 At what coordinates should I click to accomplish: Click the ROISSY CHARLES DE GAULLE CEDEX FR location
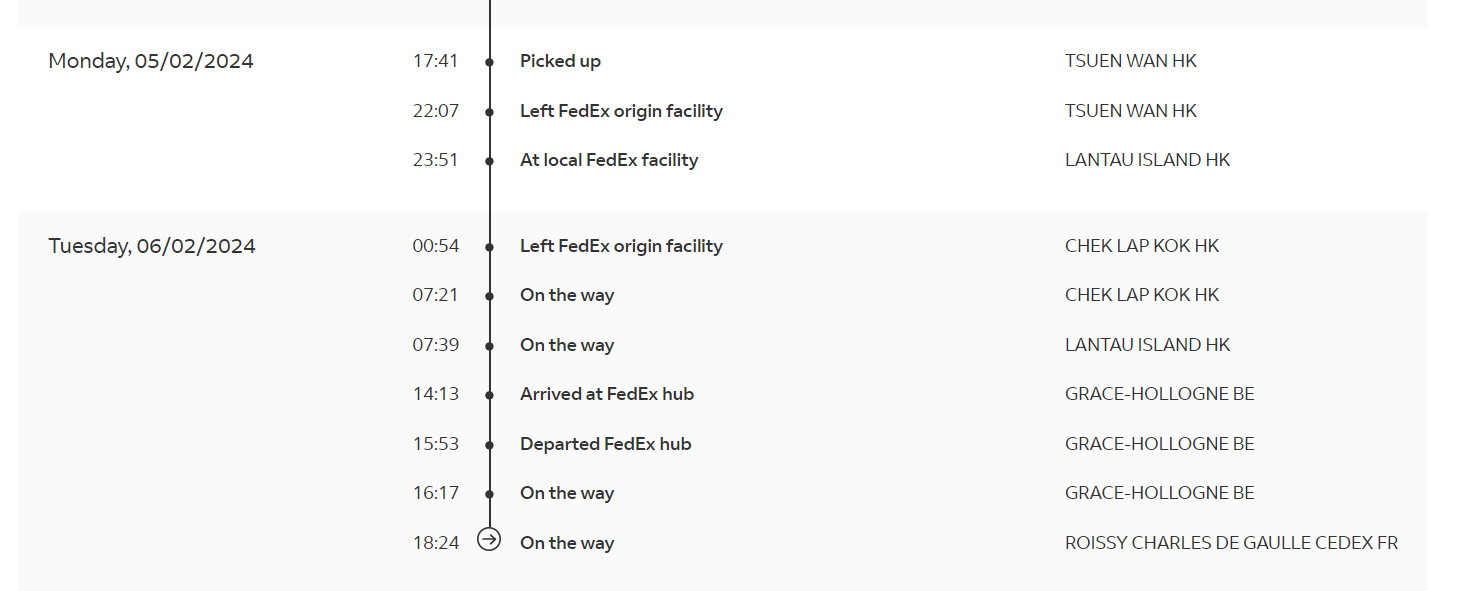point(1231,543)
